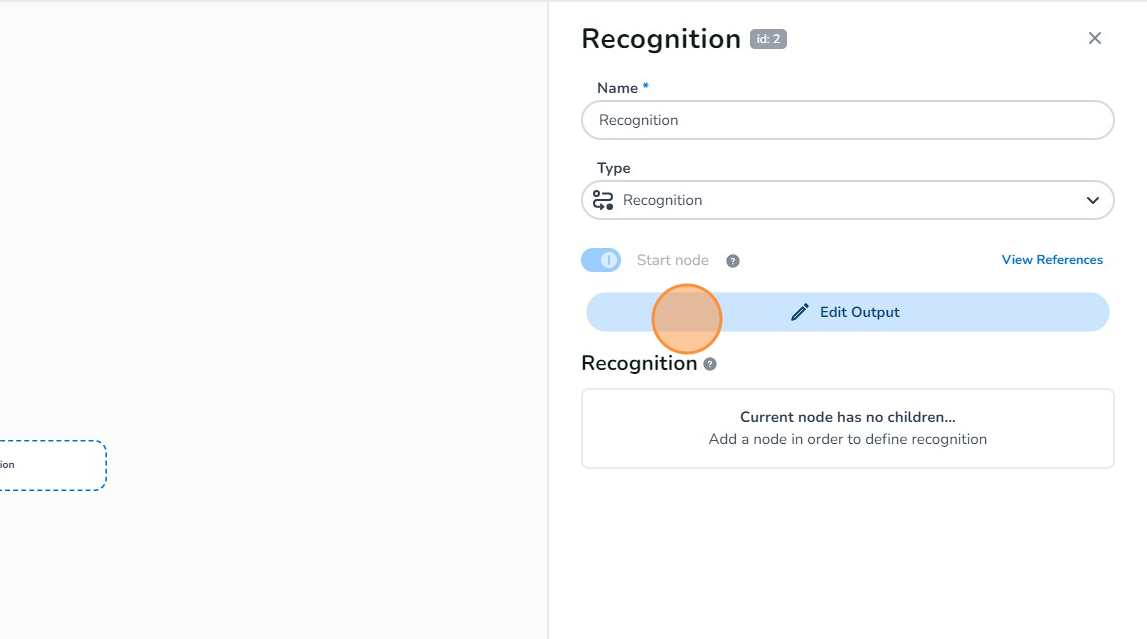
Task: Click the Recognition section heading
Action: 638,363
